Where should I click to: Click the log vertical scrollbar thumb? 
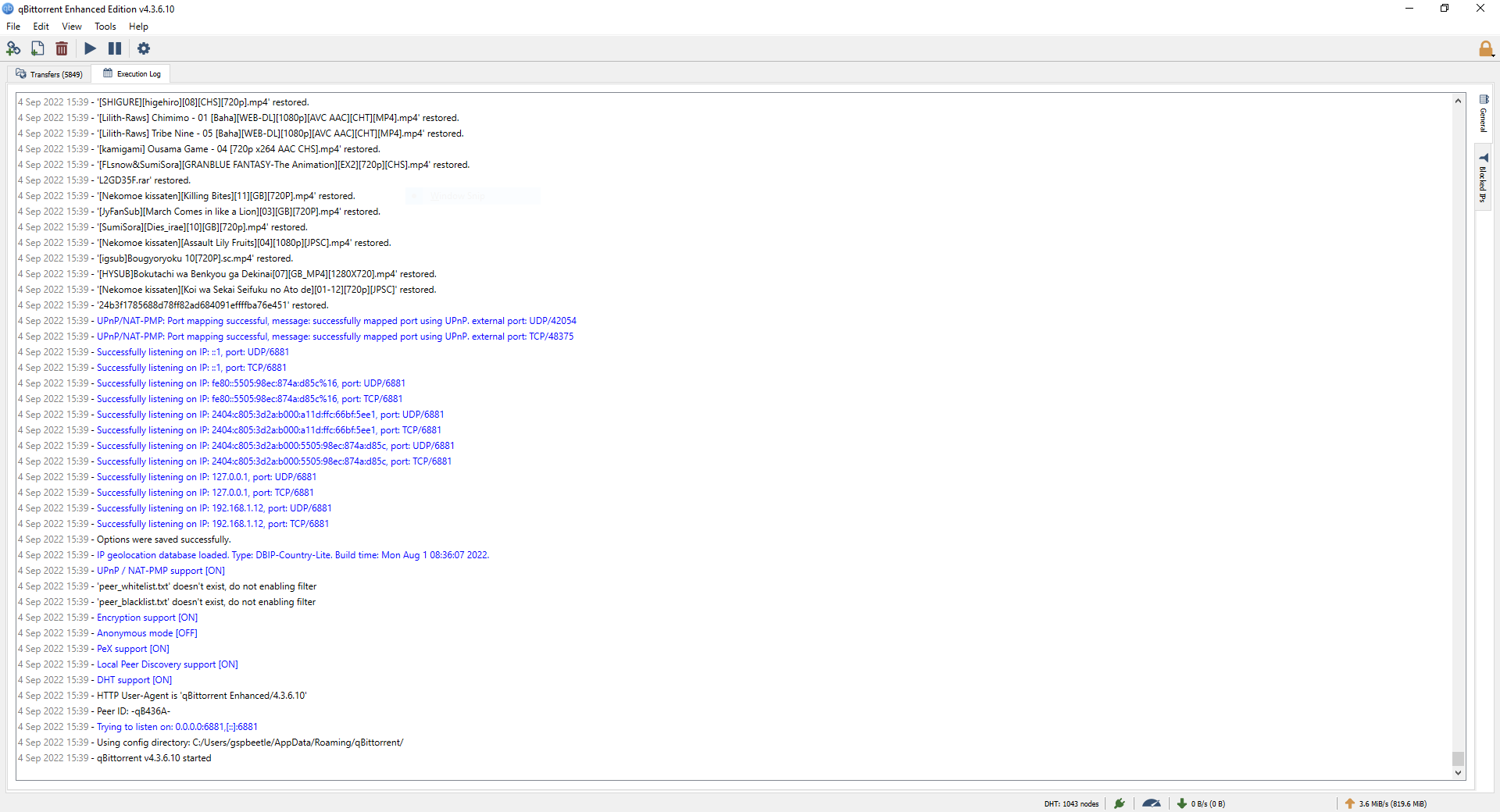1458,758
